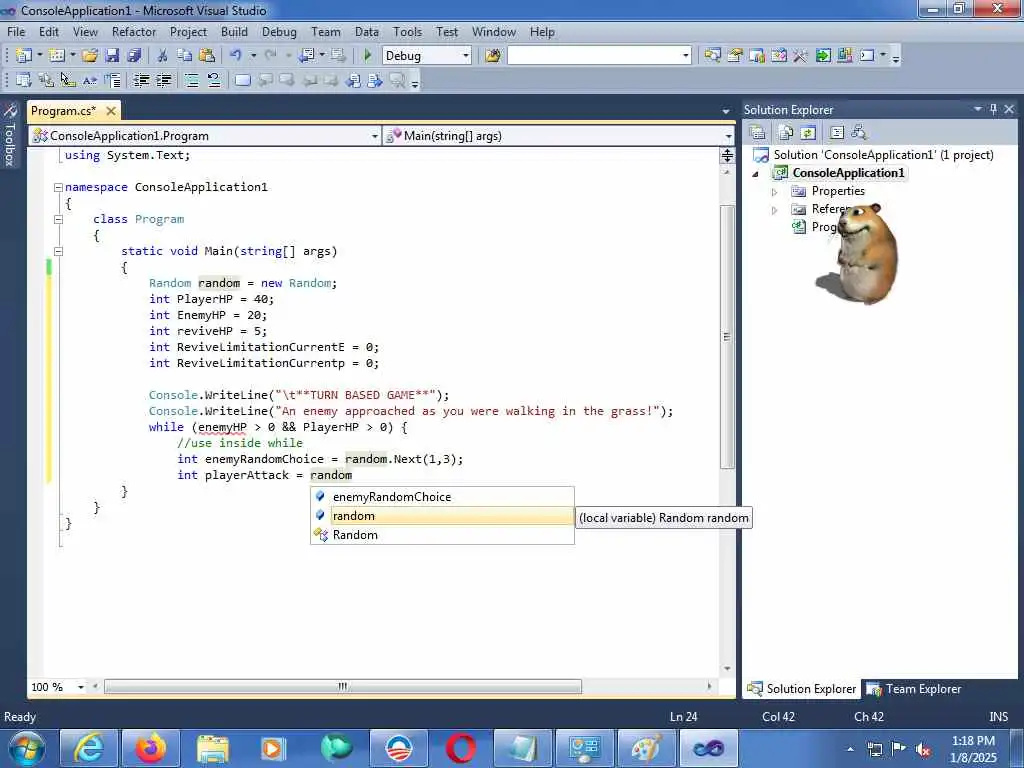The height and width of the screenshot is (768, 1024).
Task: Open the Solution Explorer window position menu
Action: [x=978, y=109]
